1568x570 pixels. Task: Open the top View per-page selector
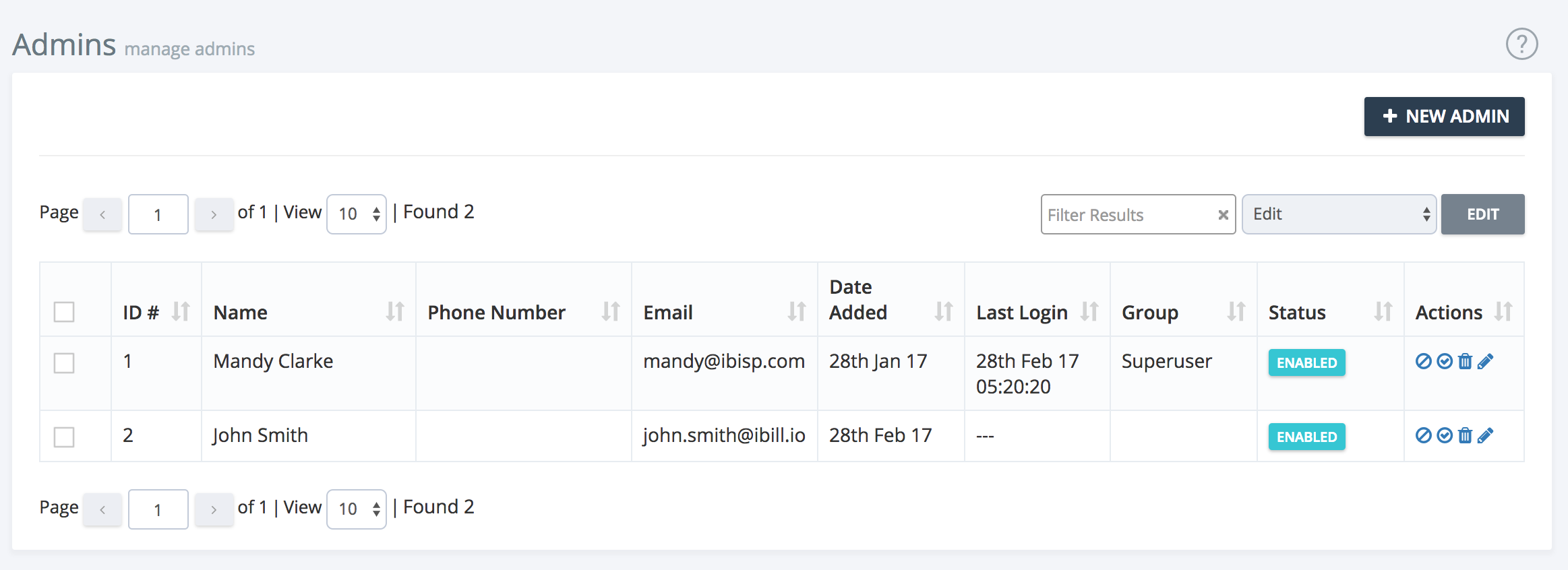[x=356, y=214]
